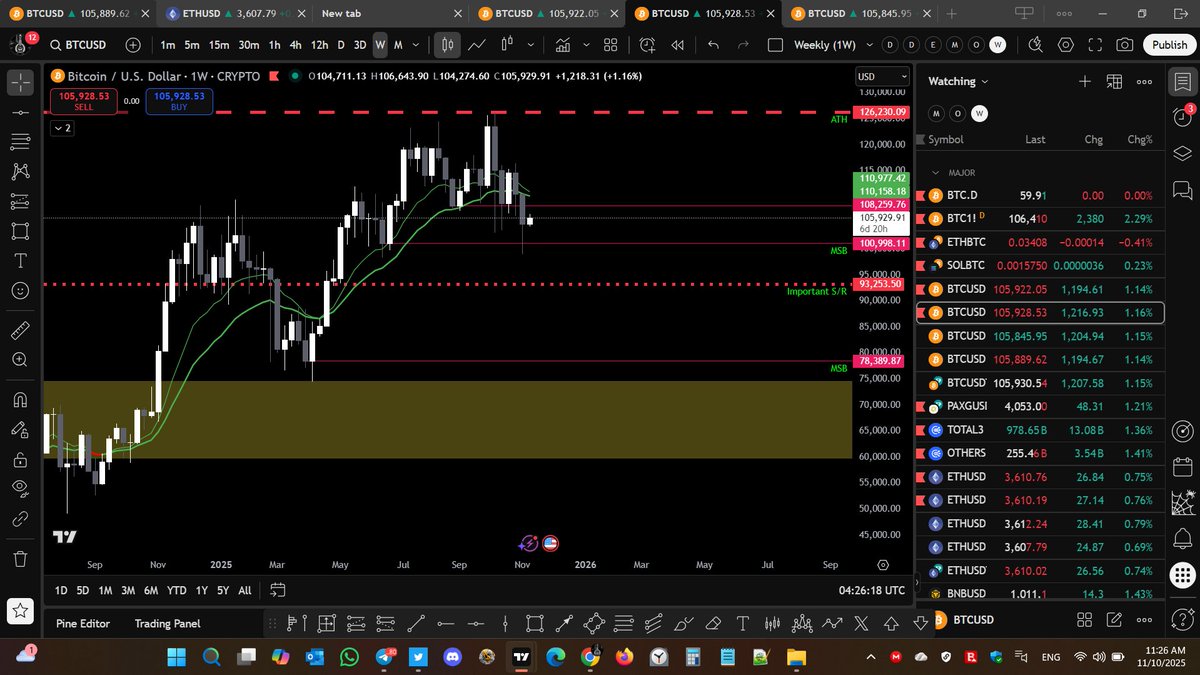Open the Chats panel
1200x675 pixels.
point(1181,188)
